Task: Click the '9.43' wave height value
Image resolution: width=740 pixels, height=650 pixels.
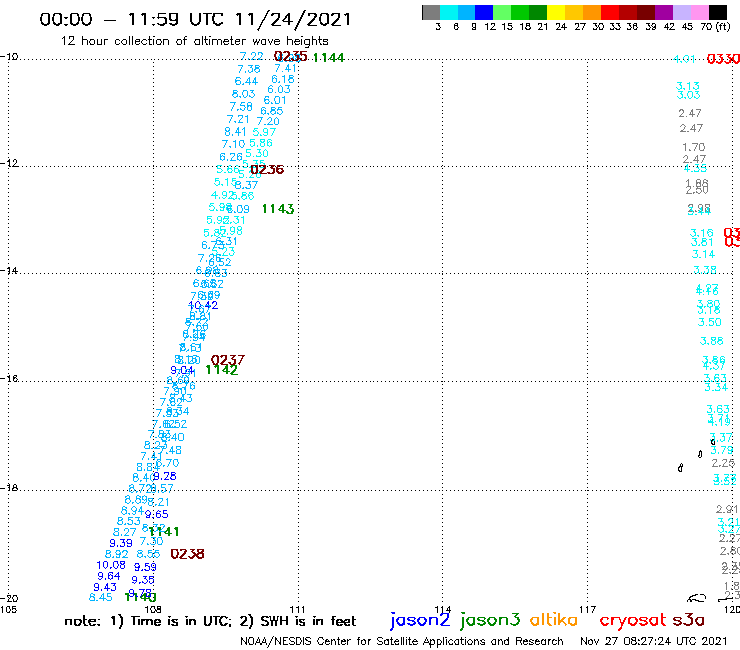Action: tap(105, 587)
